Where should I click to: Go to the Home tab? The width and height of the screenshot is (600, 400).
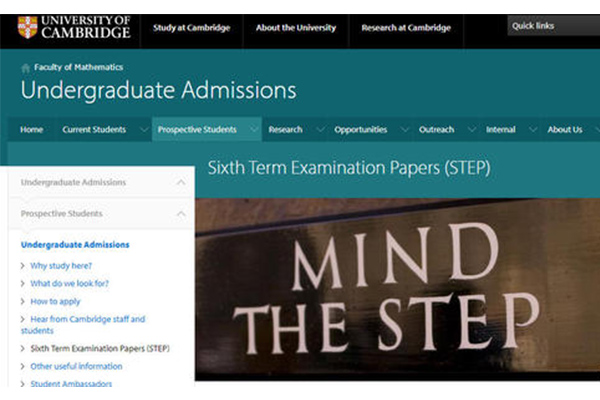point(31,129)
